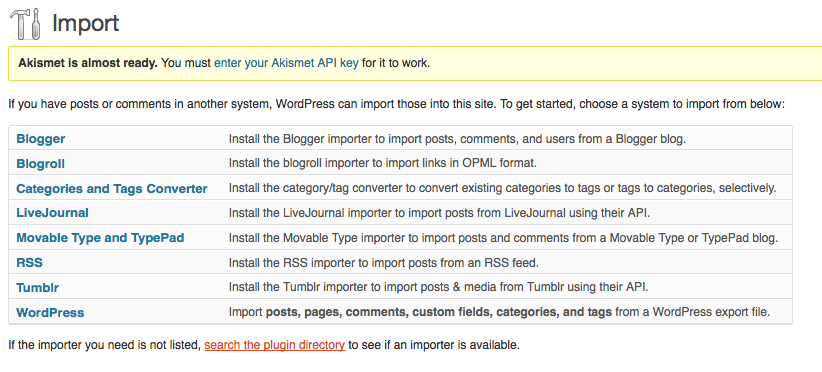Open the Blogger importer link
Viewport: 822px width, 372px height.
coord(41,139)
